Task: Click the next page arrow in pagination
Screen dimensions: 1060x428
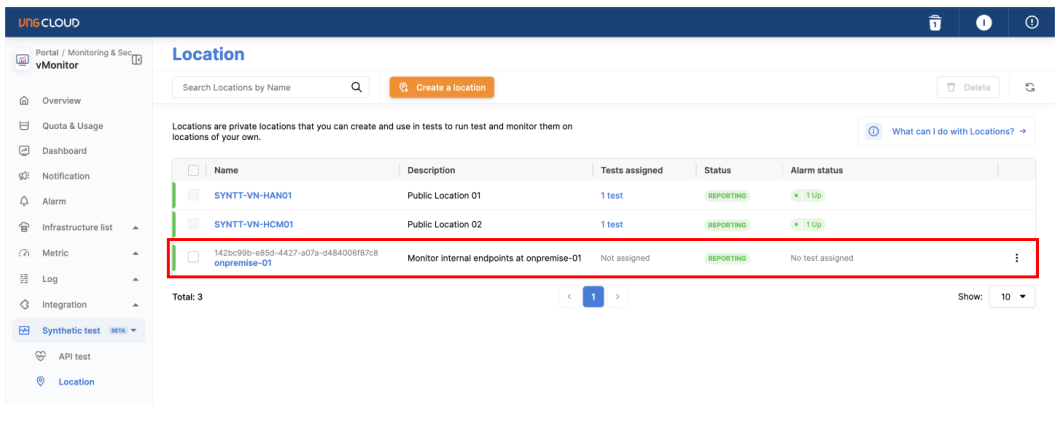Action: tap(618, 297)
